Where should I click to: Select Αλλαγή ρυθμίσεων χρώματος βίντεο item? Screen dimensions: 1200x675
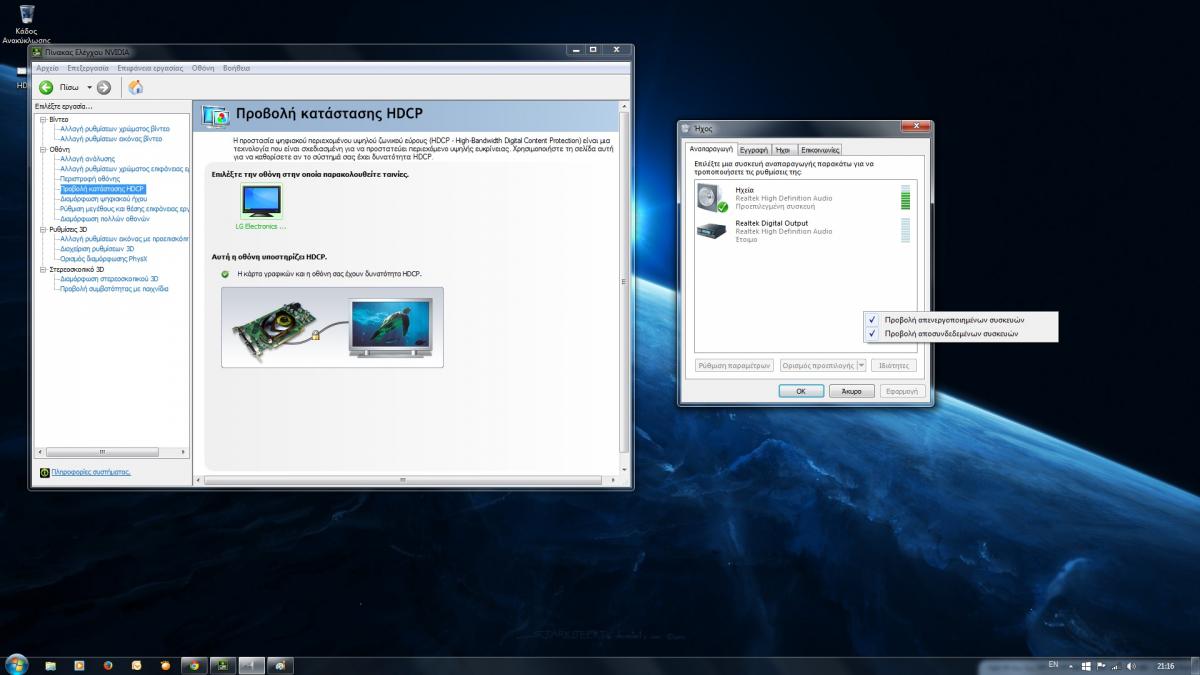coord(115,129)
